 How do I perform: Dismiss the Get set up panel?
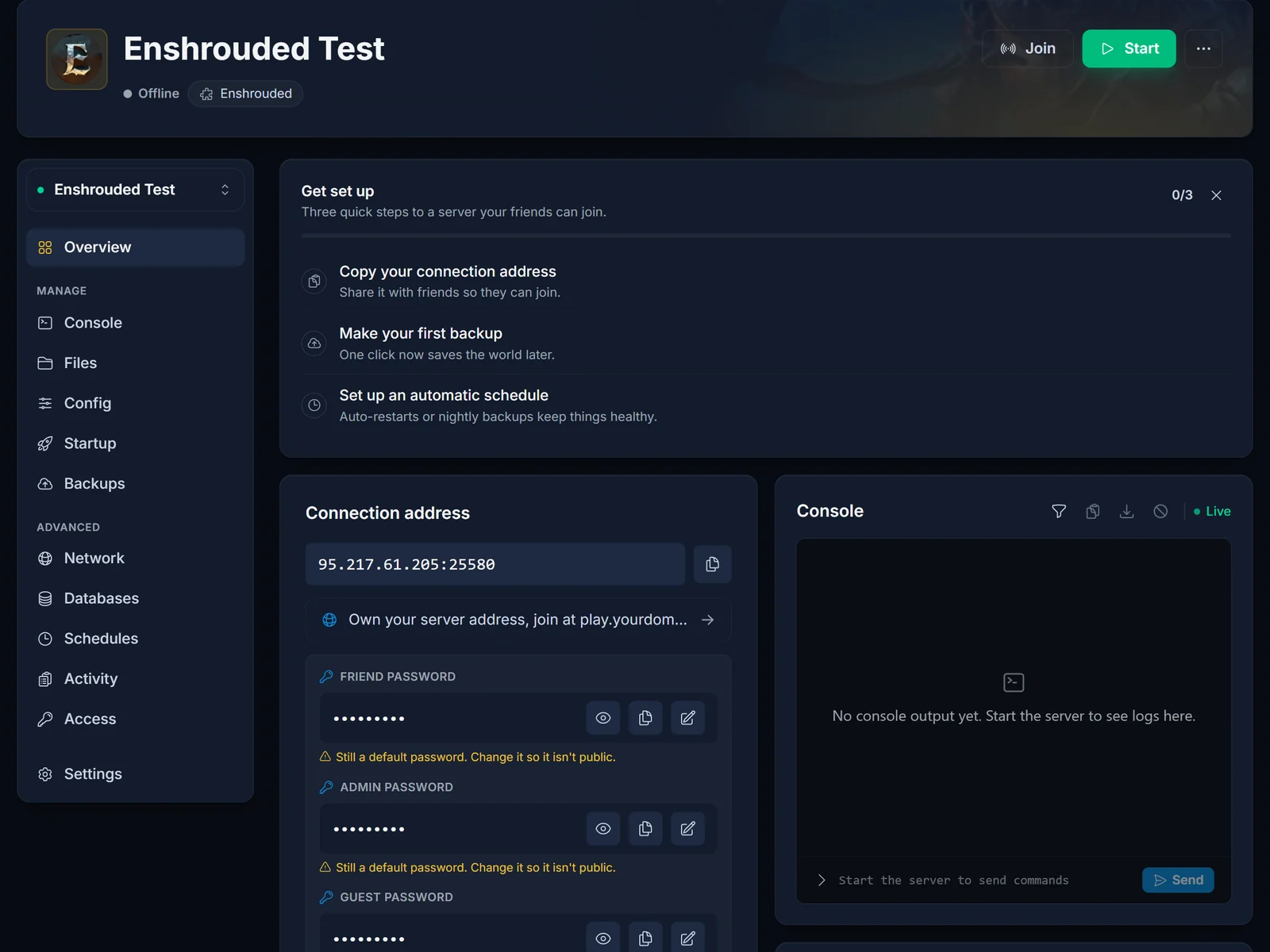pos(1216,195)
